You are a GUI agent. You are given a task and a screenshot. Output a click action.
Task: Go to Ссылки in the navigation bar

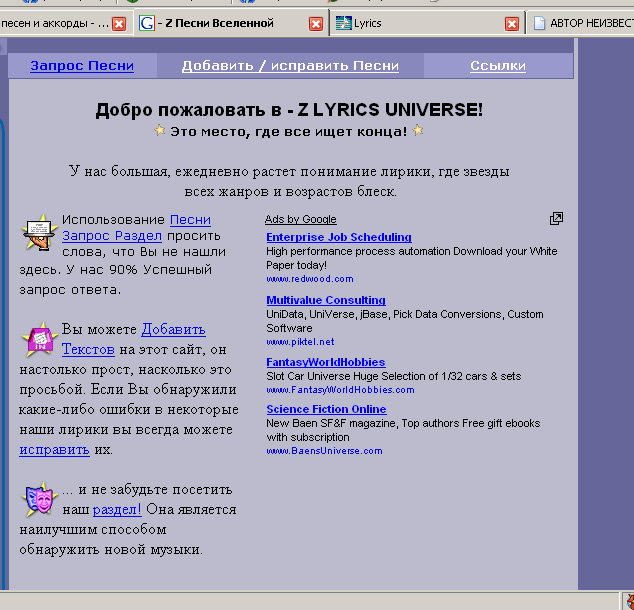[498, 66]
